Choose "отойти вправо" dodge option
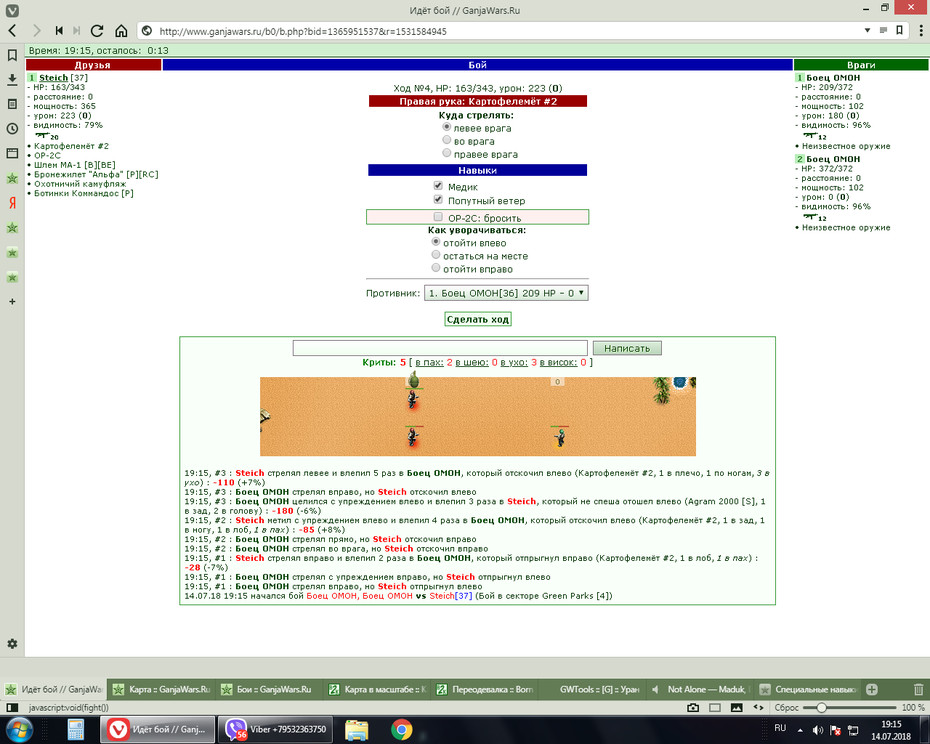Image resolution: width=930 pixels, height=744 pixels. coord(436,268)
